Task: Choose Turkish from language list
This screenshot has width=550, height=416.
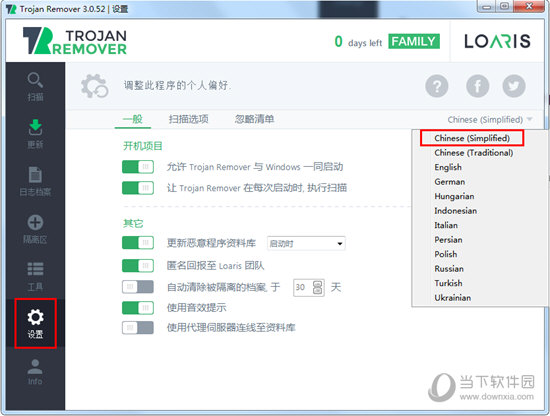Action: click(448, 283)
